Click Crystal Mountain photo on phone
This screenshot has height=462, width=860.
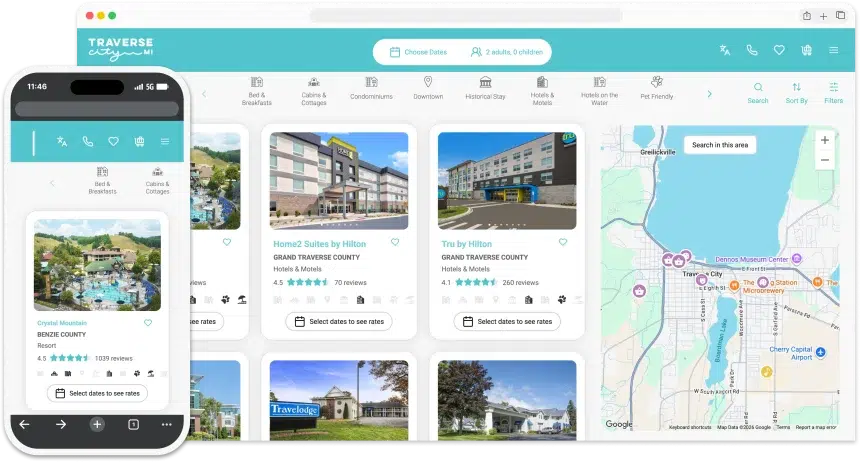click(98, 265)
